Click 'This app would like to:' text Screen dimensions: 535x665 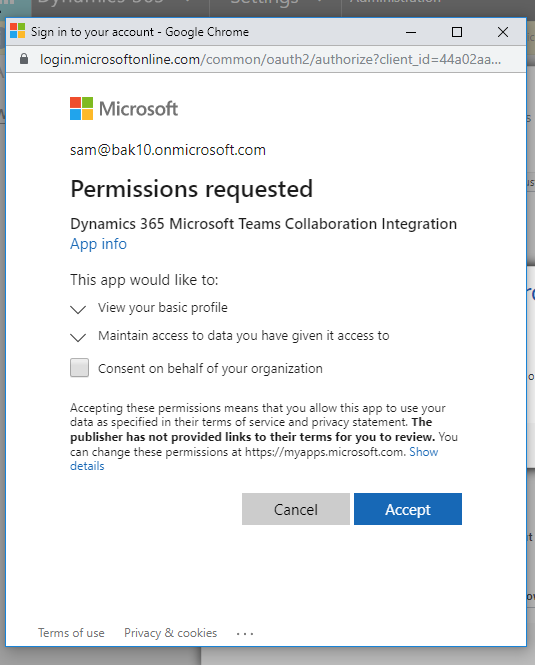[x=144, y=280]
